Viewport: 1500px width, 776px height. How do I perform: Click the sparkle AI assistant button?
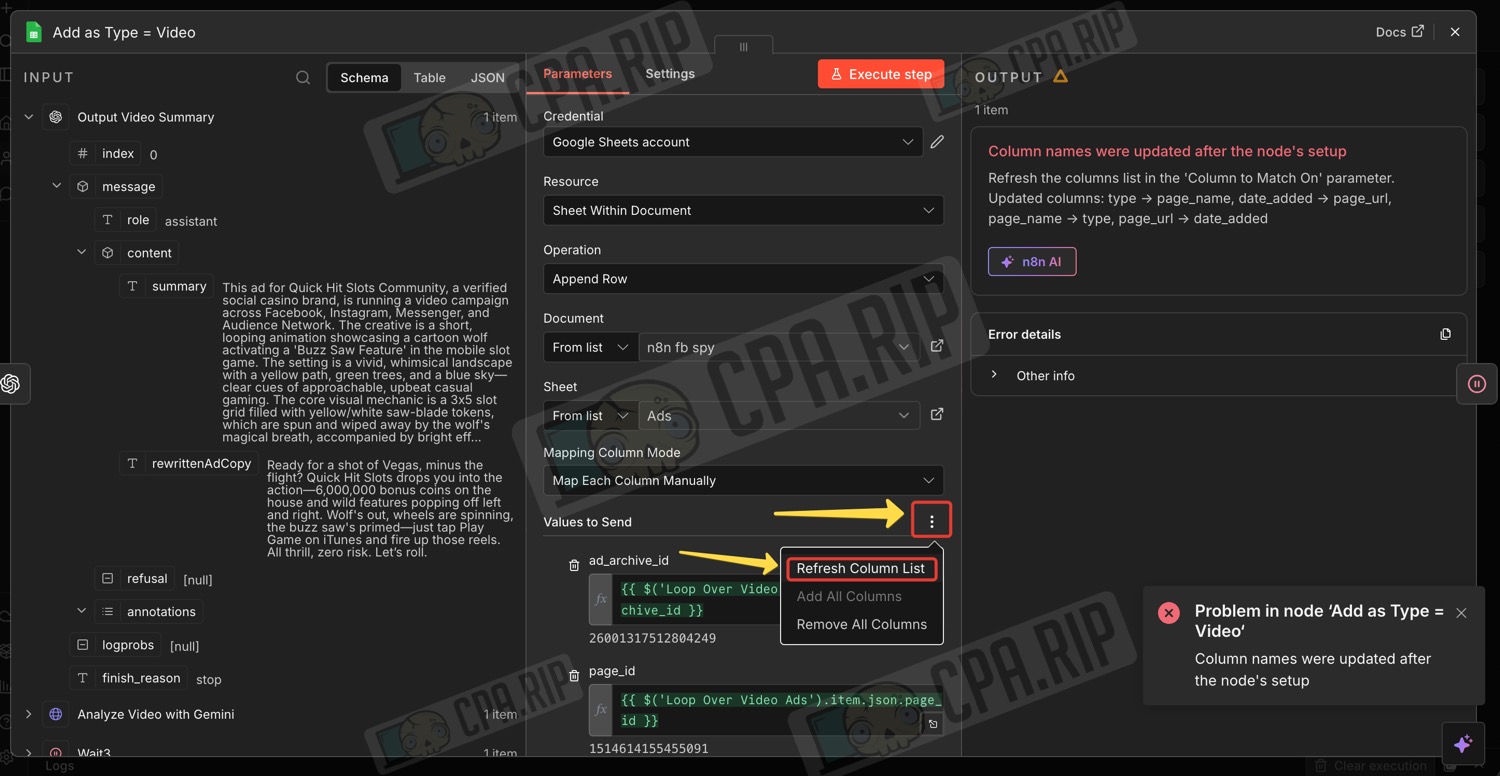[1462, 745]
